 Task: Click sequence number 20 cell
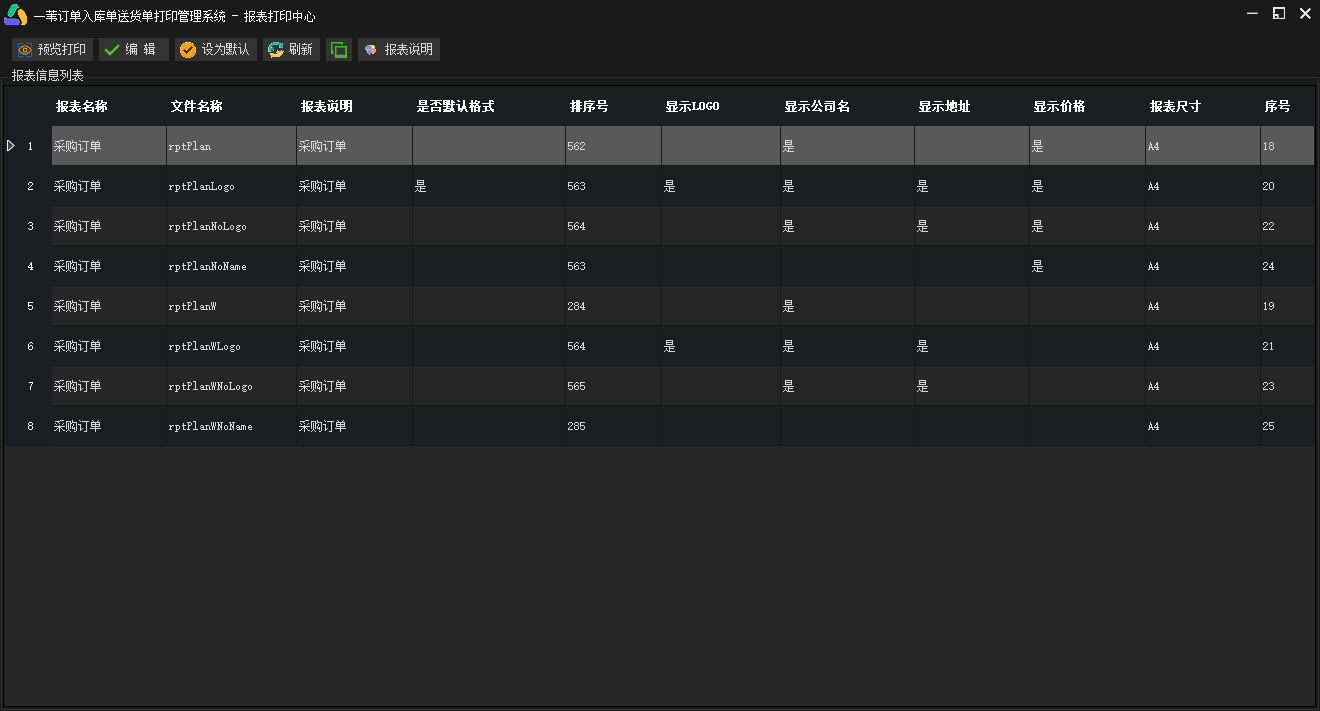pyautogui.click(x=1287, y=186)
